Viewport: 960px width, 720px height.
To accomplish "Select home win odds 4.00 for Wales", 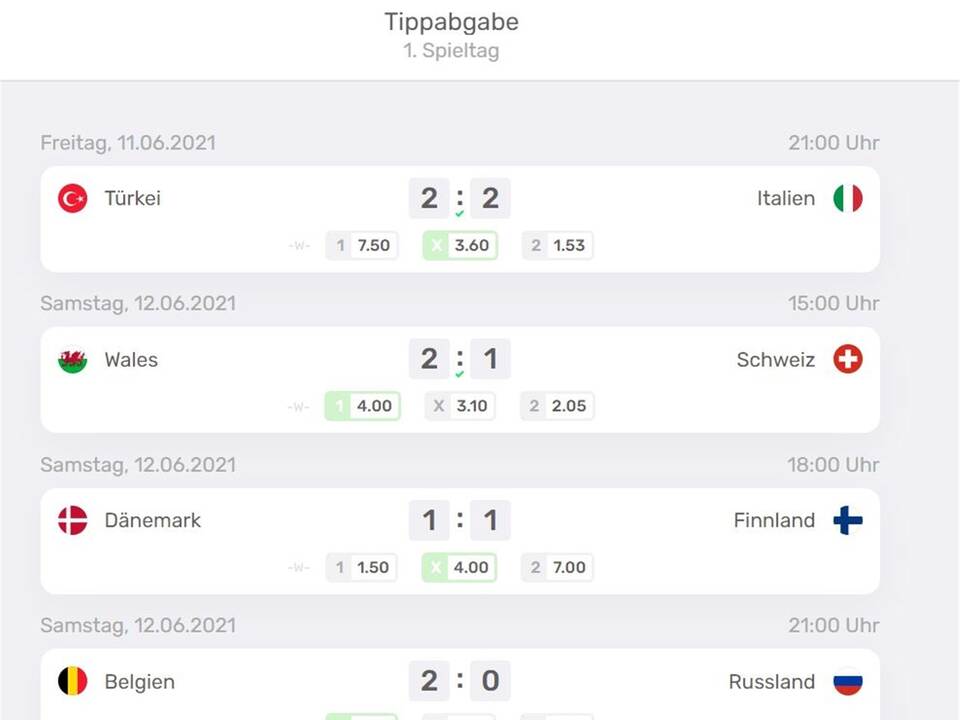I will click(363, 406).
